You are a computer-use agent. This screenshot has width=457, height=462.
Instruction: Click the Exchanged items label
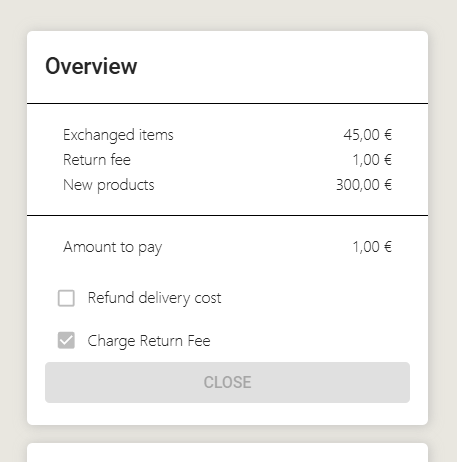(x=118, y=135)
